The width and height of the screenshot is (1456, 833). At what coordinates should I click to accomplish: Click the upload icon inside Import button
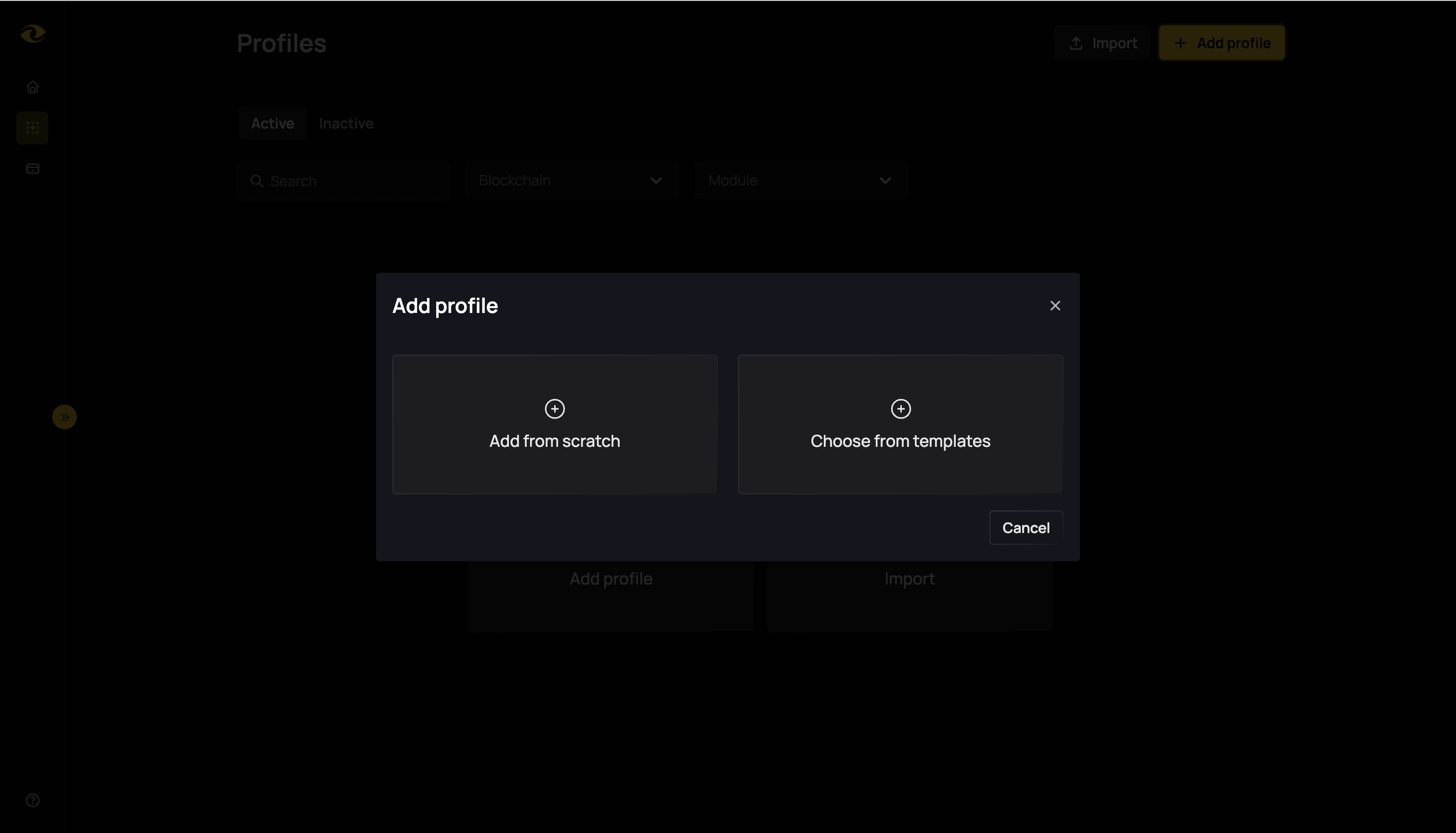1078,42
